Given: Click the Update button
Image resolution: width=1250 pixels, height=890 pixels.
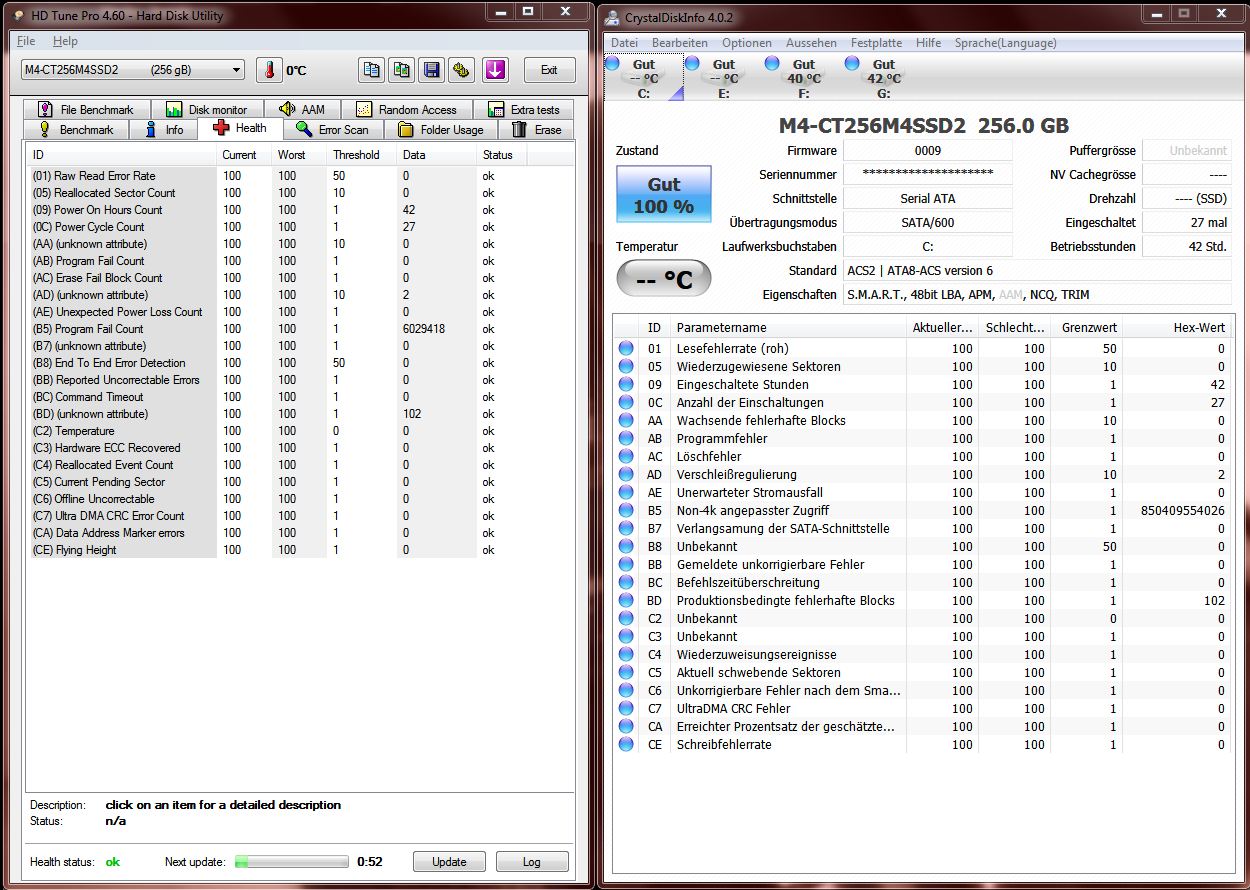Looking at the screenshot, I should click(449, 862).
